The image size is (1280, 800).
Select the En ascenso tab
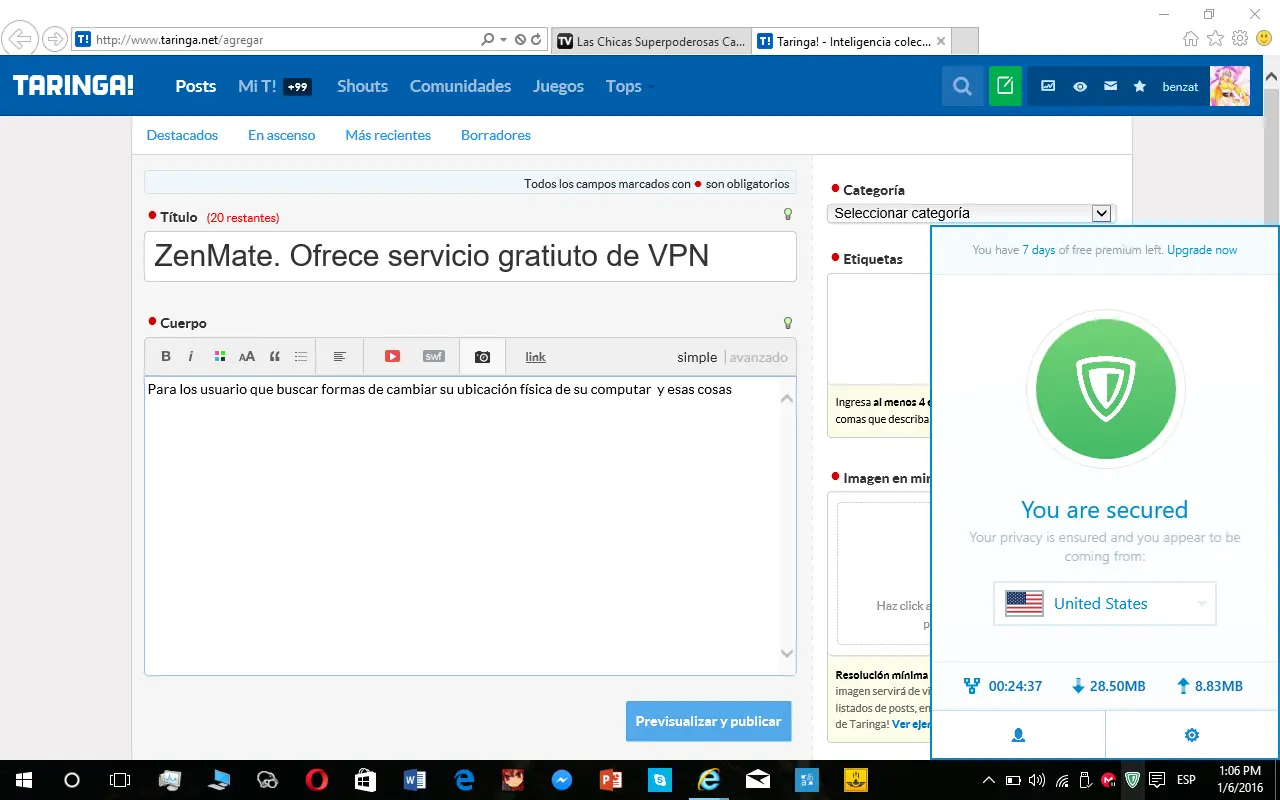(282, 135)
